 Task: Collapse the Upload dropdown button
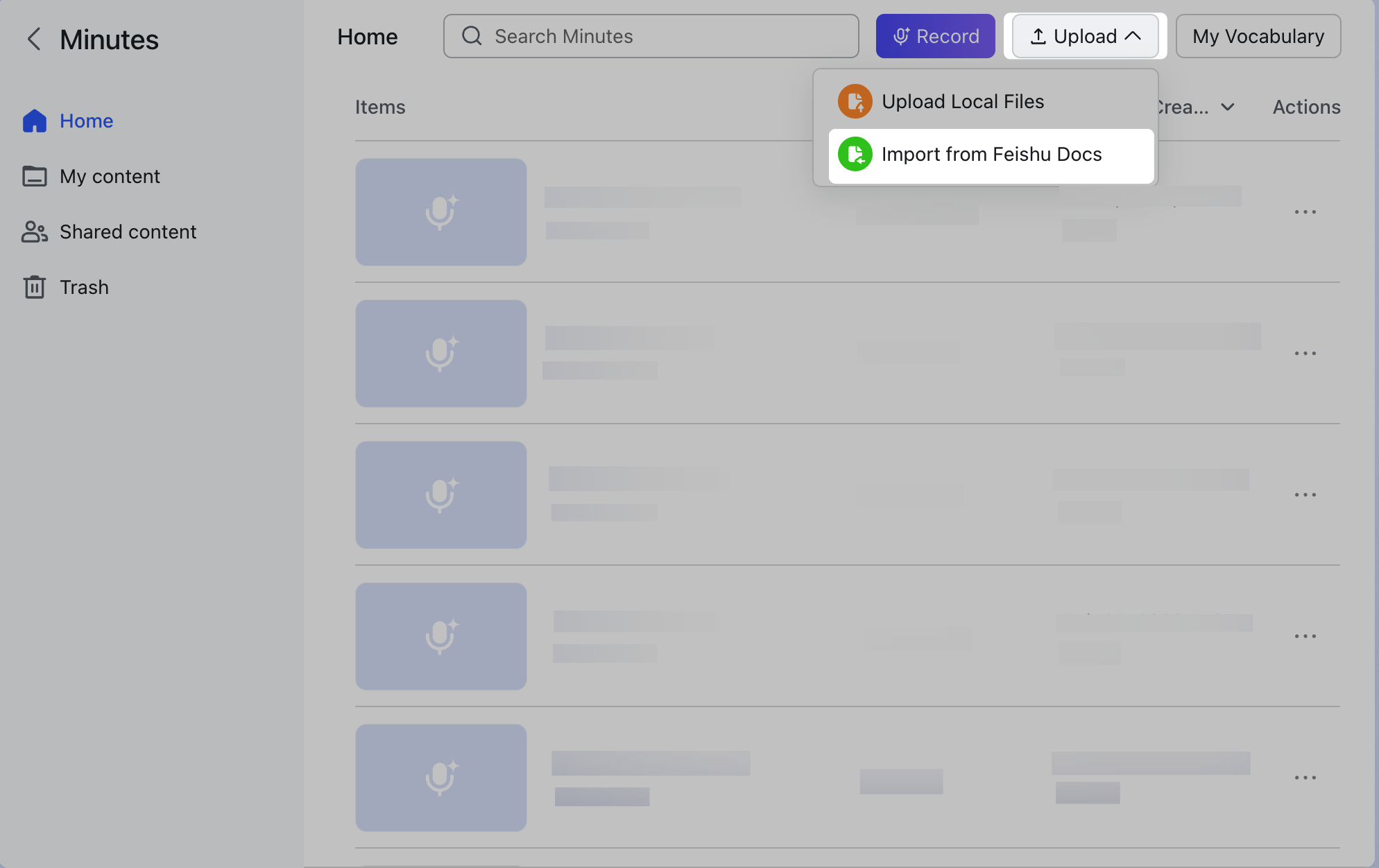1085,36
